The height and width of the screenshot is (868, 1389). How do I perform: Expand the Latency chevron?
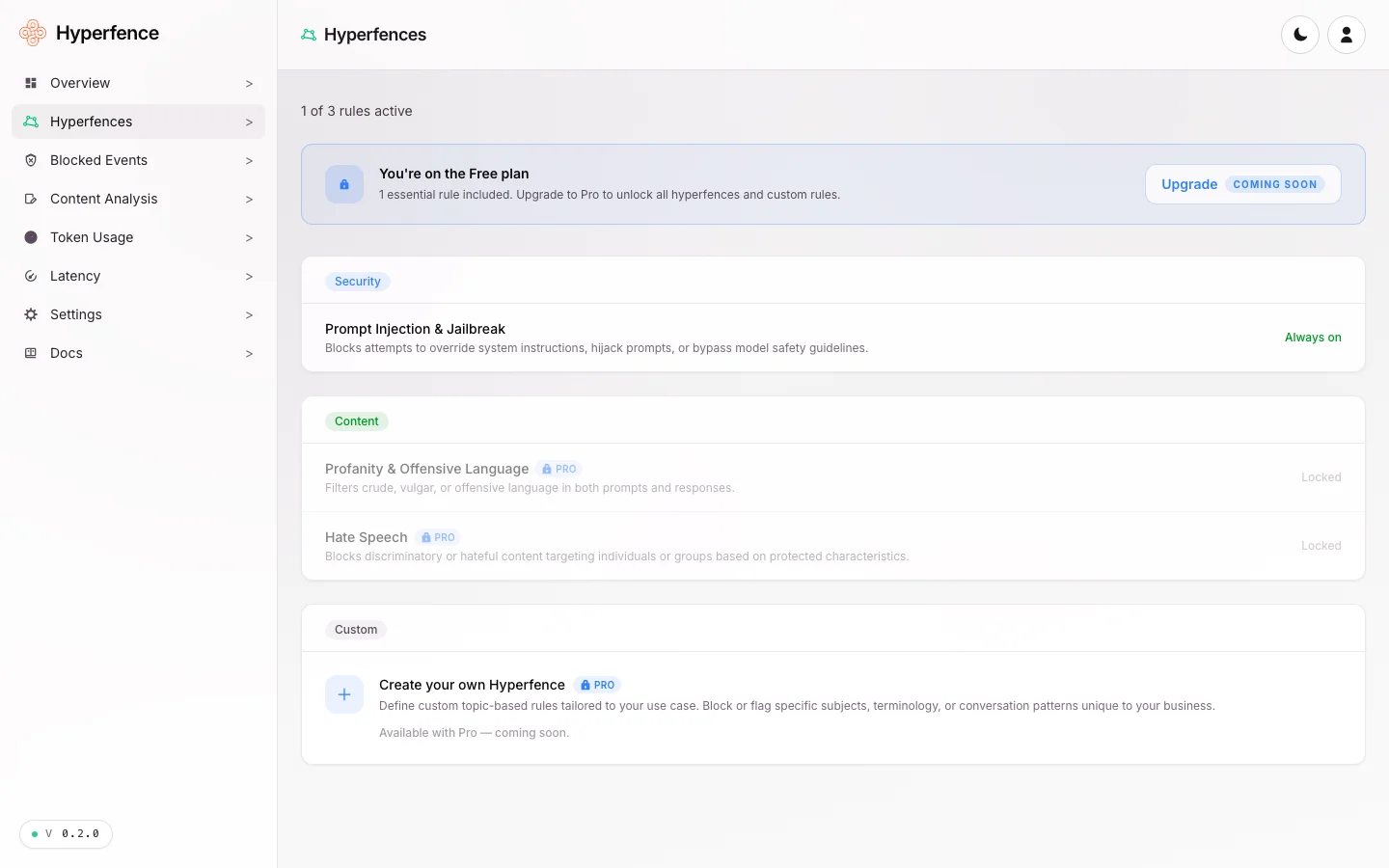point(249,277)
